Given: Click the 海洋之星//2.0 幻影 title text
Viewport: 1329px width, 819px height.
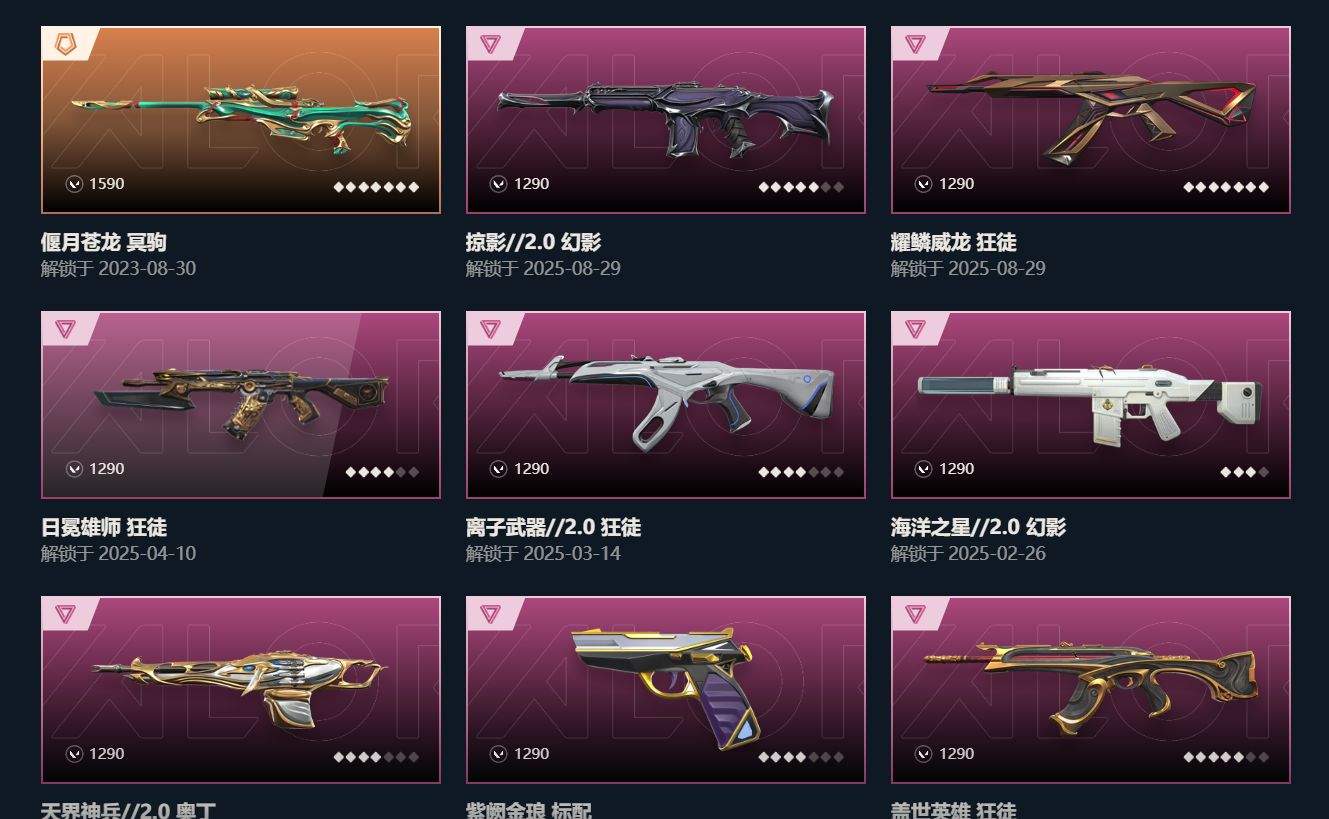Looking at the screenshot, I should (x=978, y=527).
